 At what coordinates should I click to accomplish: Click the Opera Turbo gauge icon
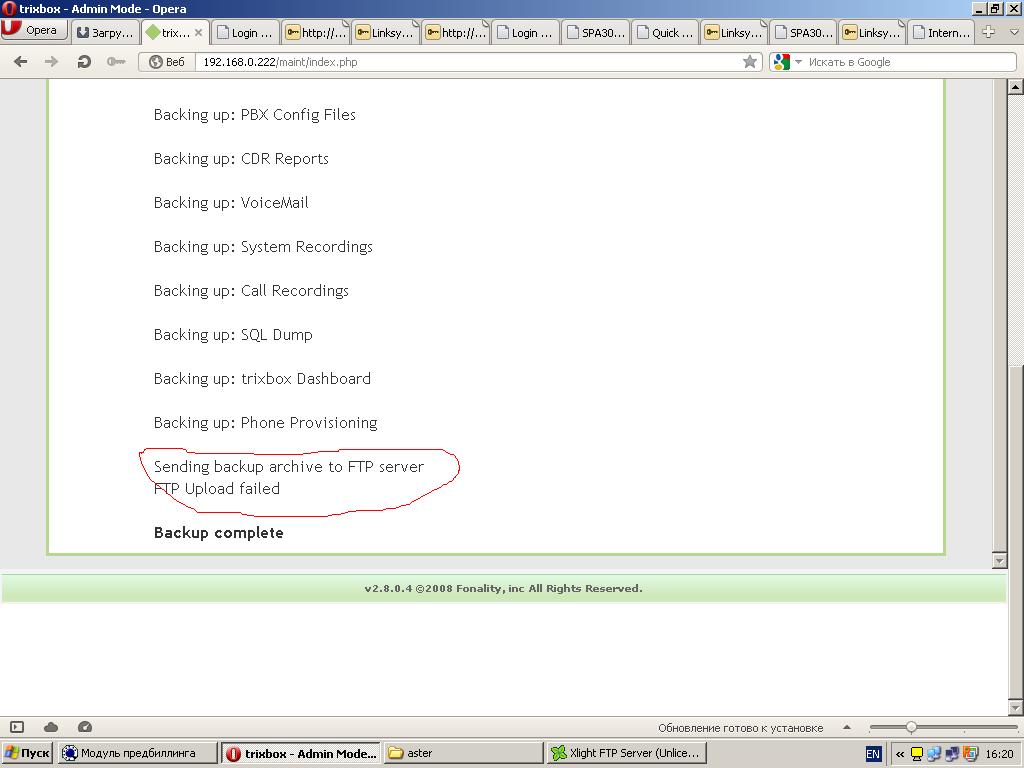tap(85, 726)
